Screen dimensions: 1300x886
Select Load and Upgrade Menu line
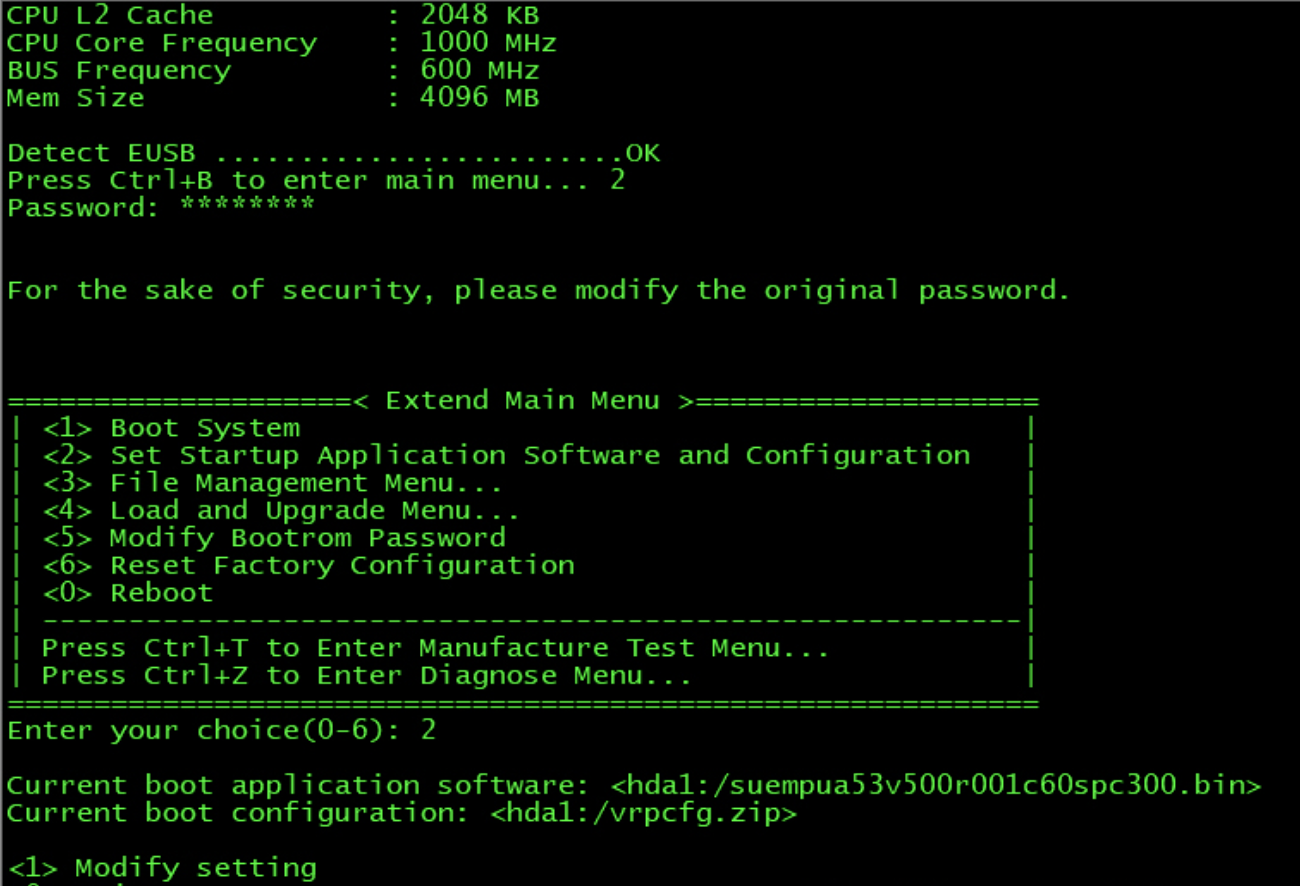point(281,511)
